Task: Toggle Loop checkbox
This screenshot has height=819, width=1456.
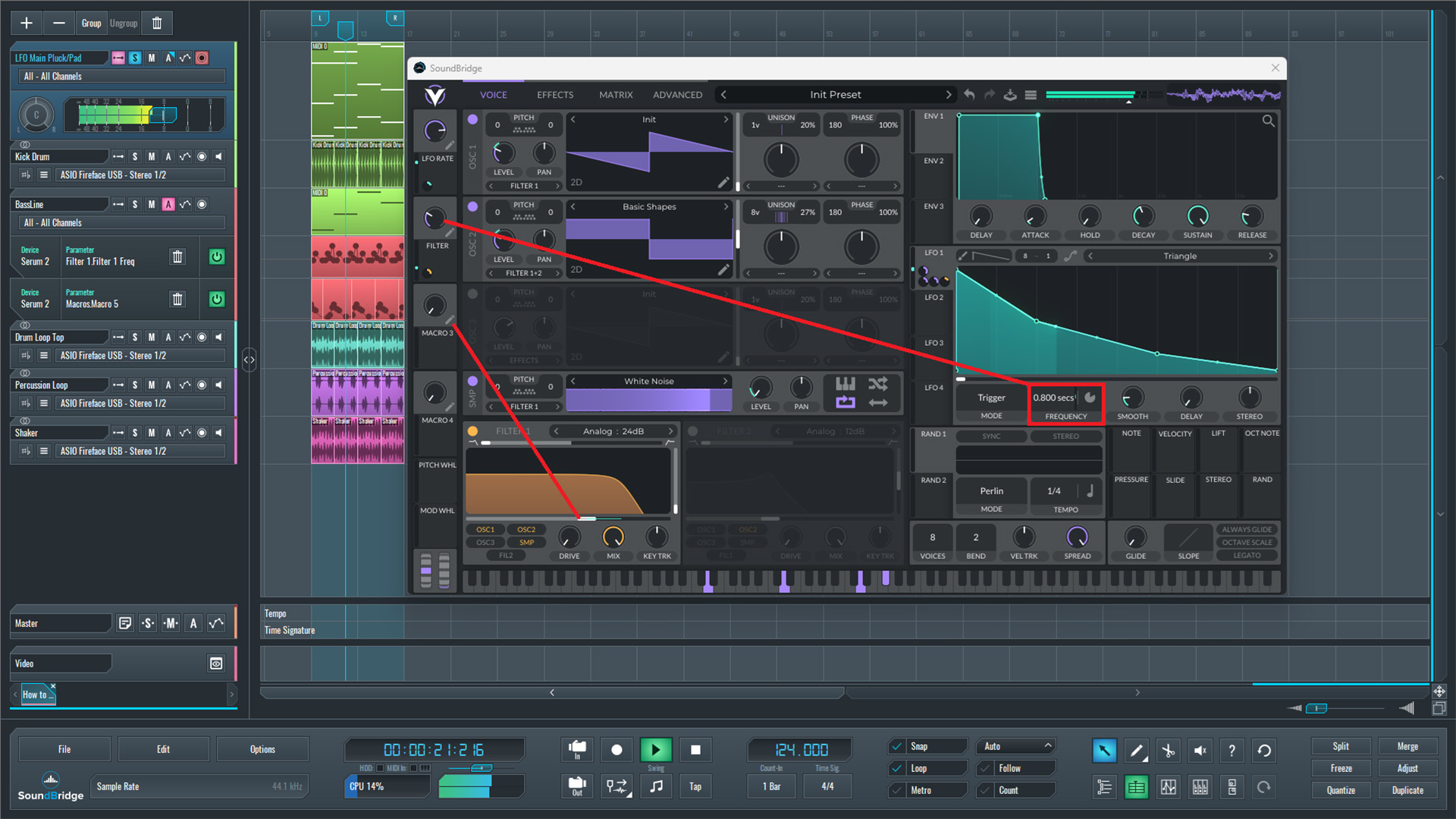Action: 897,768
